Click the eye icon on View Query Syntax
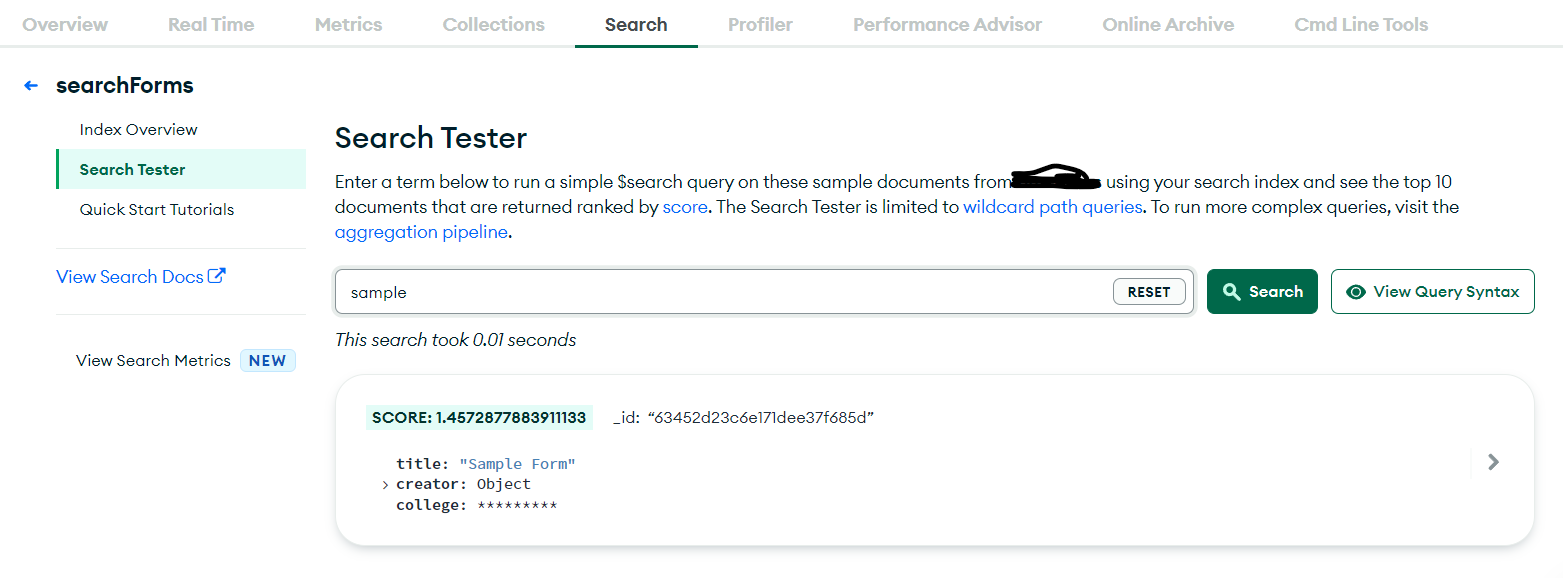 click(x=1356, y=291)
